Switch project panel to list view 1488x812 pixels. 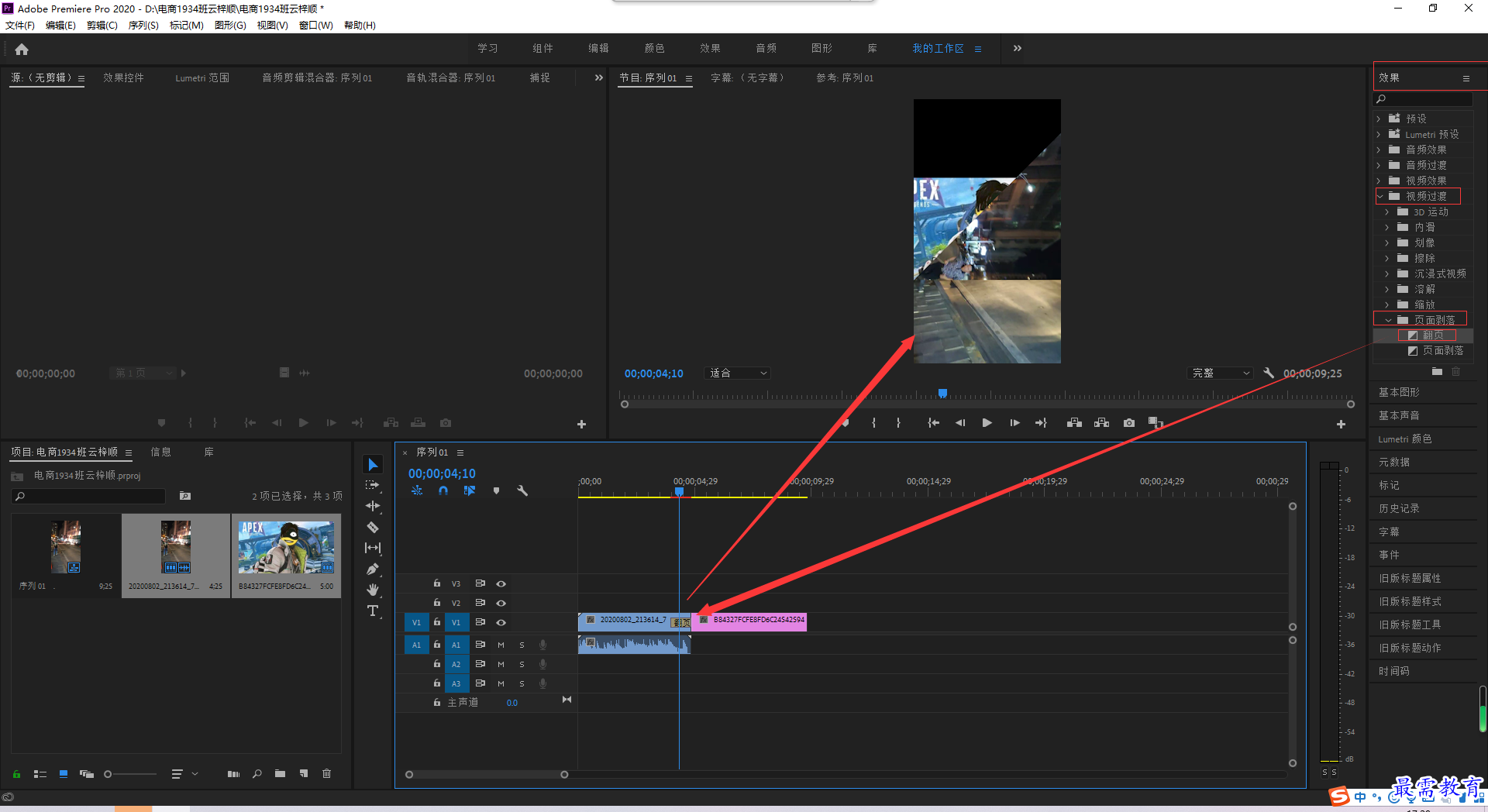(40, 773)
